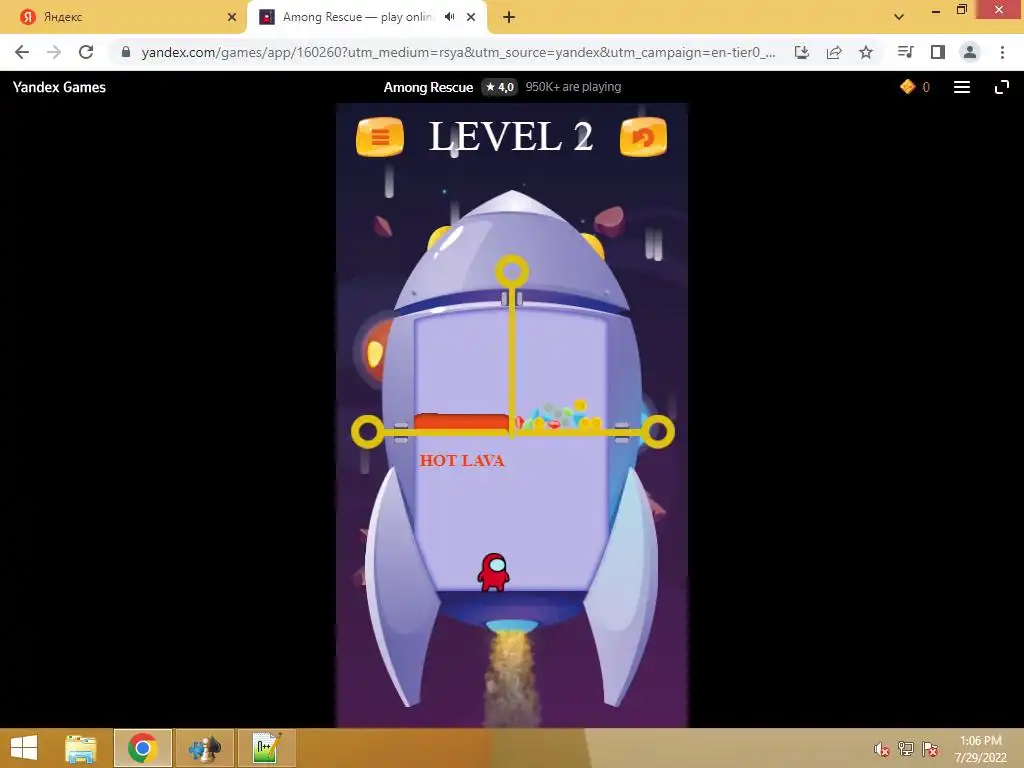Close the Among Rescue tab

tap(471, 17)
